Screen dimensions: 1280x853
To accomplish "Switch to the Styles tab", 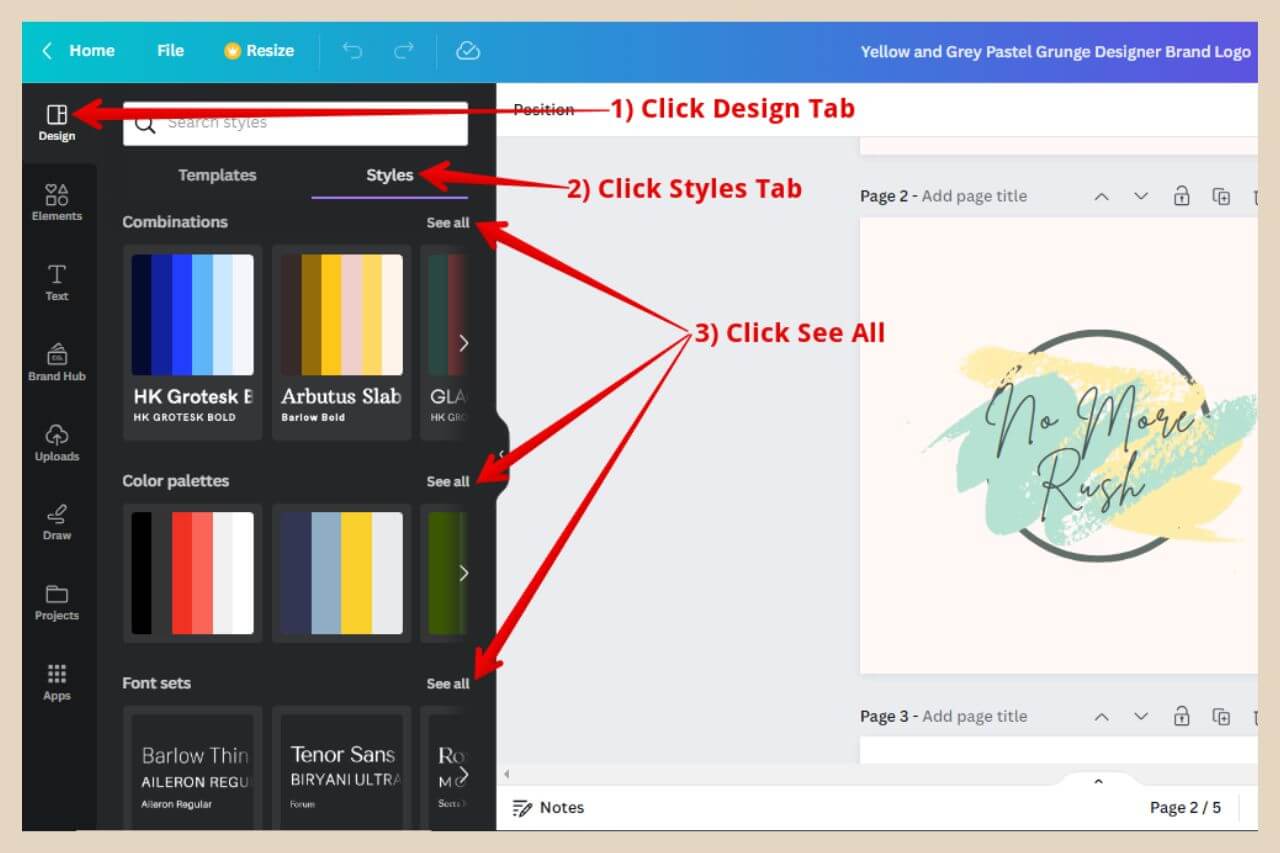I will pyautogui.click(x=389, y=175).
